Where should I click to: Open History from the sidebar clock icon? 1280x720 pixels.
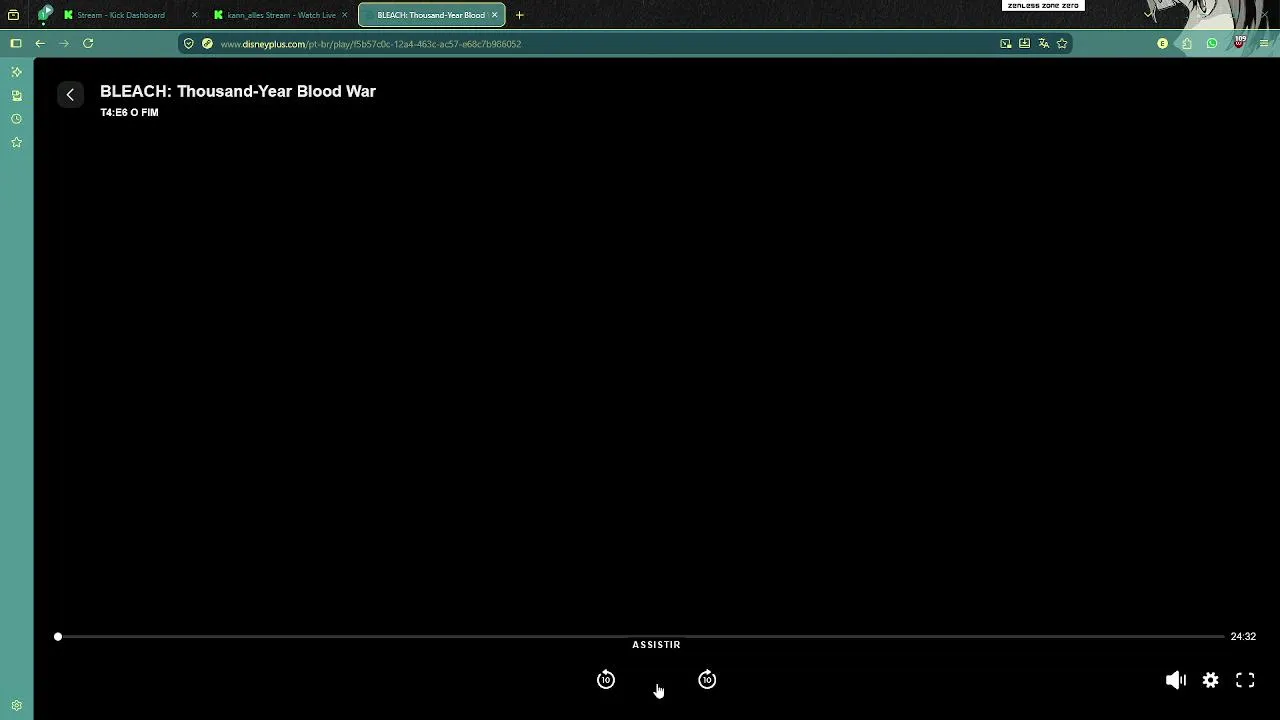point(16,119)
